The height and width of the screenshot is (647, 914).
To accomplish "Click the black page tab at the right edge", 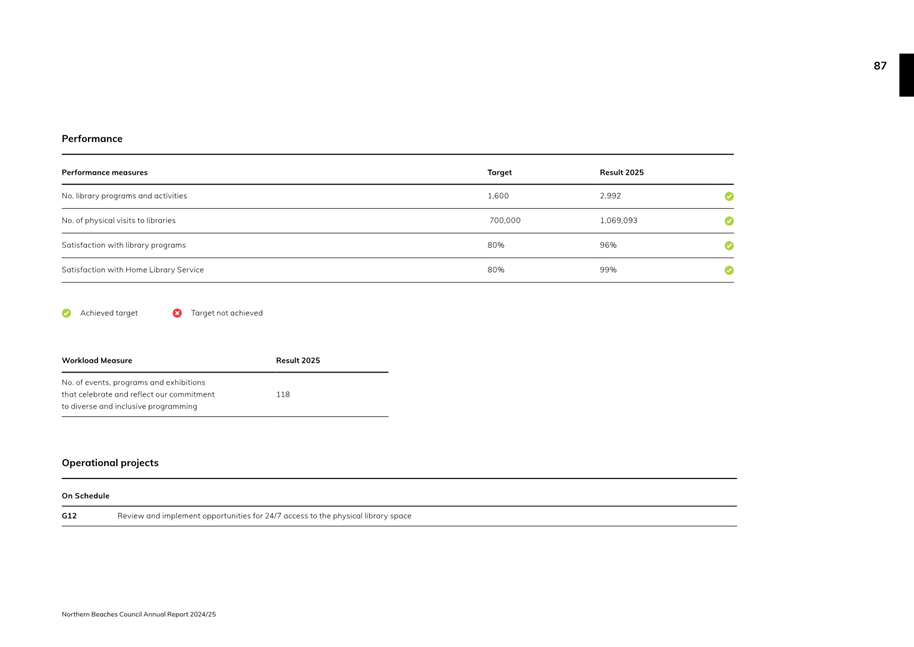I will coord(906,75).
